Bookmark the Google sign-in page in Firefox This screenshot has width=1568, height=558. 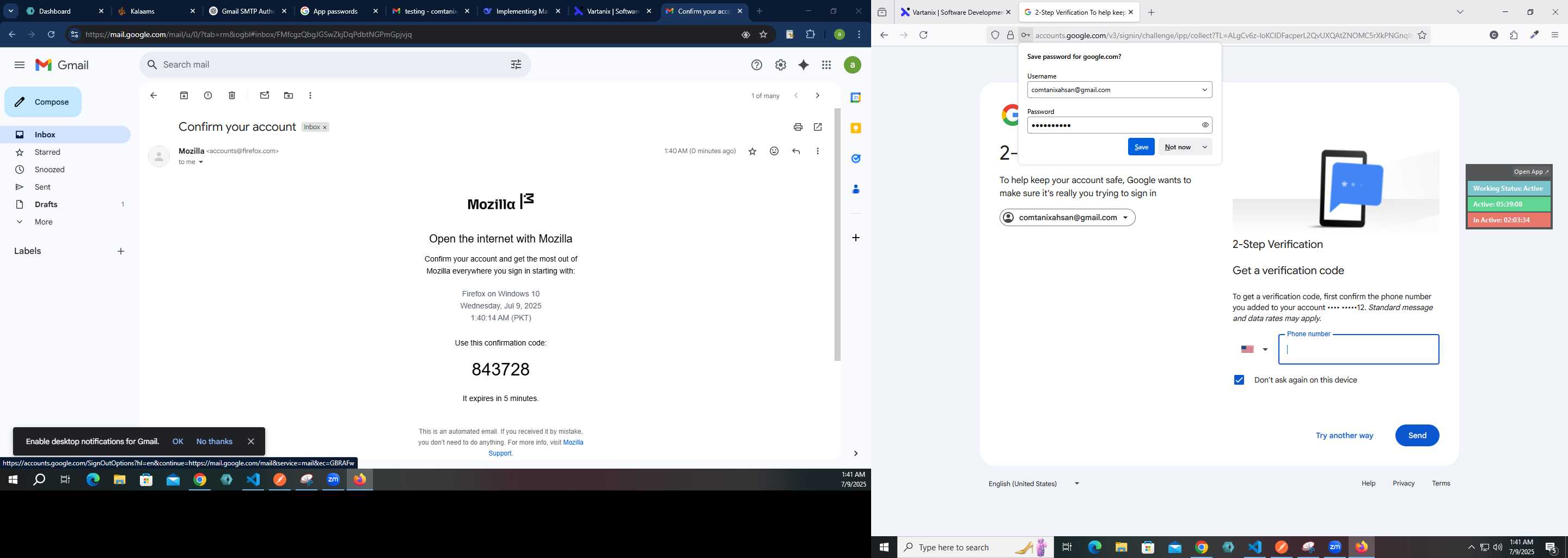1422,35
